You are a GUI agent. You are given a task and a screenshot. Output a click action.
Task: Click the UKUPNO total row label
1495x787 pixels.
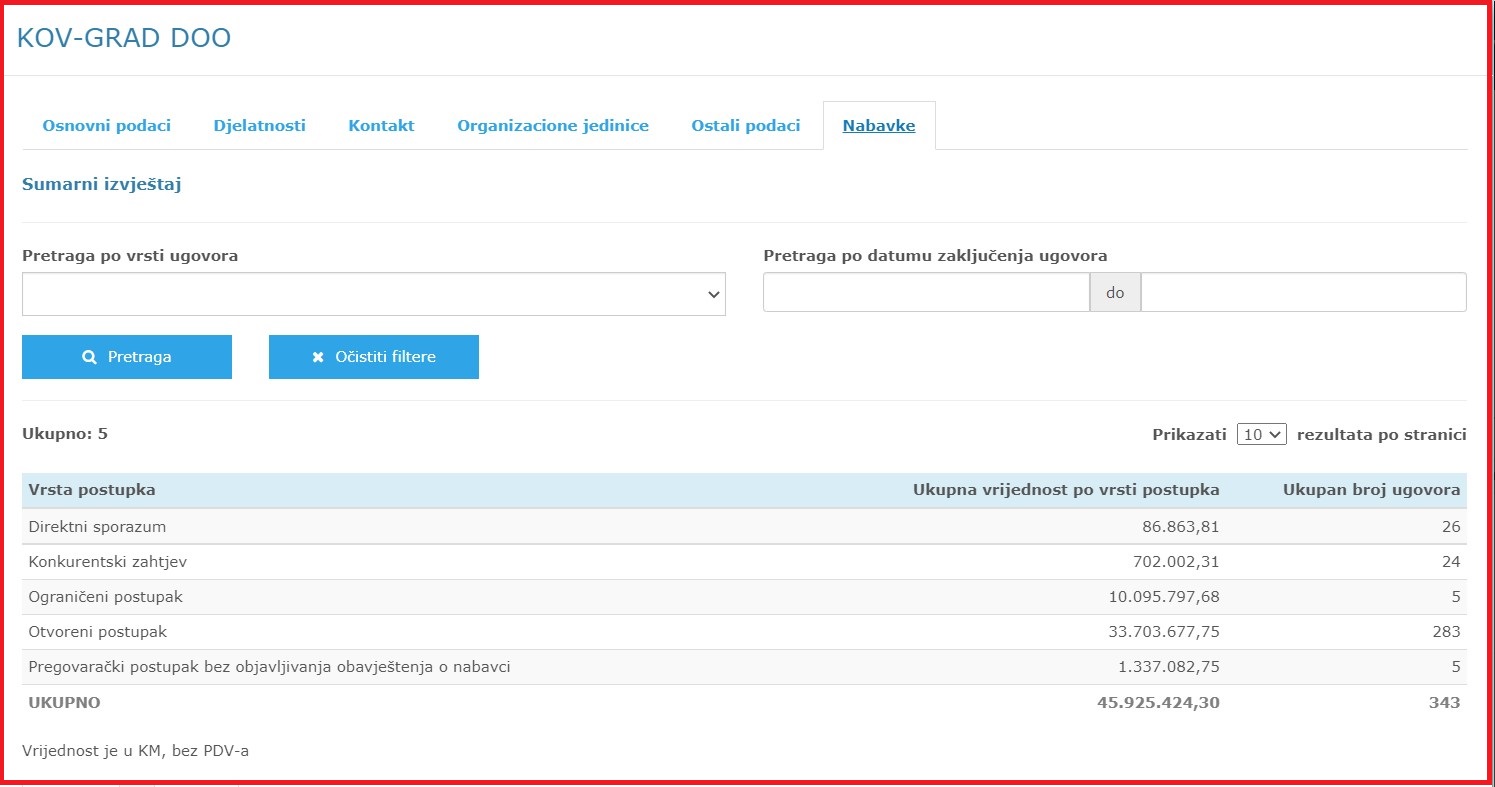click(x=65, y=703)
